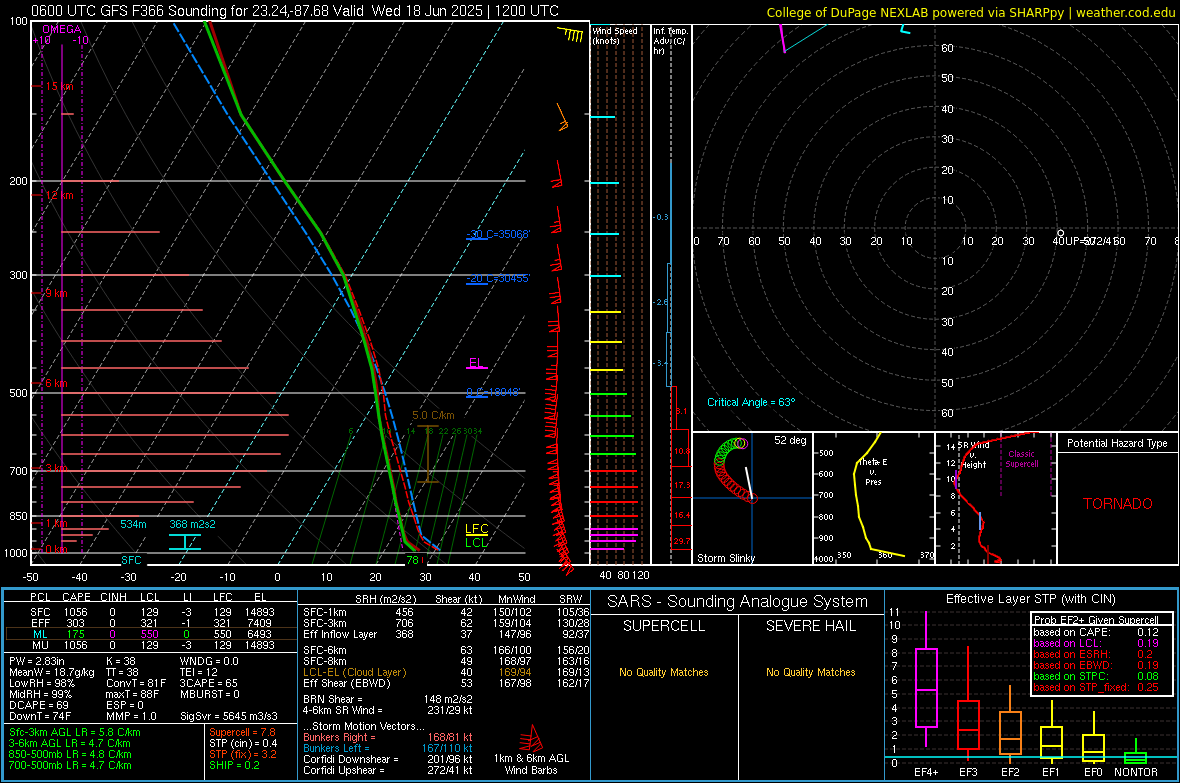Click the yellow LFC label
This screenshot has width=1180, height=783.
tap(476, 529)
